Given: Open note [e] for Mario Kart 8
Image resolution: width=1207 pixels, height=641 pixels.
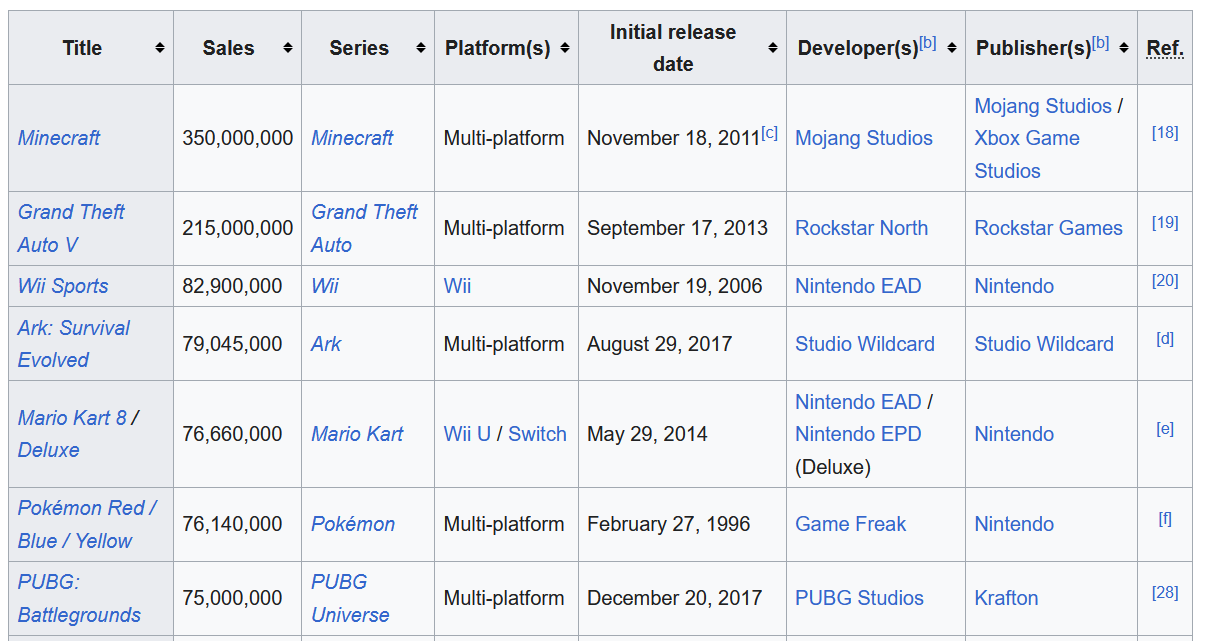Looking at the screenshot, I should [x=1165, y=428].
